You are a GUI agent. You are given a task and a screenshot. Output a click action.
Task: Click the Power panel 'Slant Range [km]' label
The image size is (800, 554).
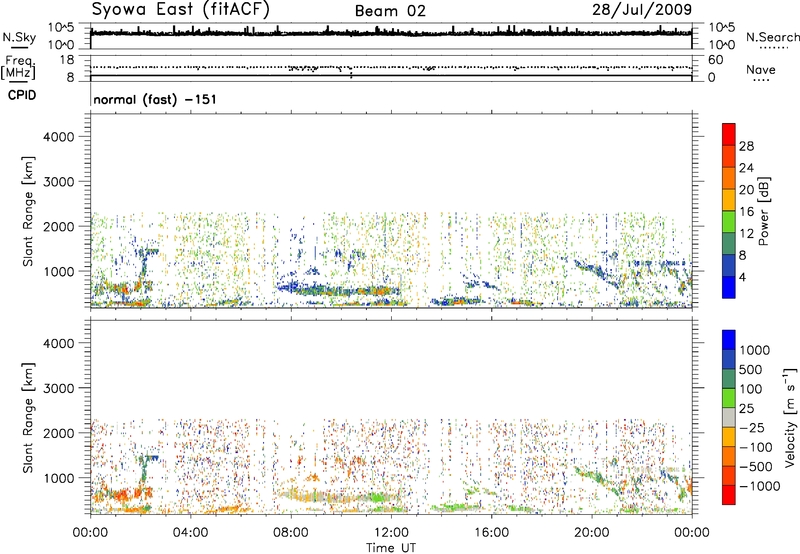click(28, 211)
